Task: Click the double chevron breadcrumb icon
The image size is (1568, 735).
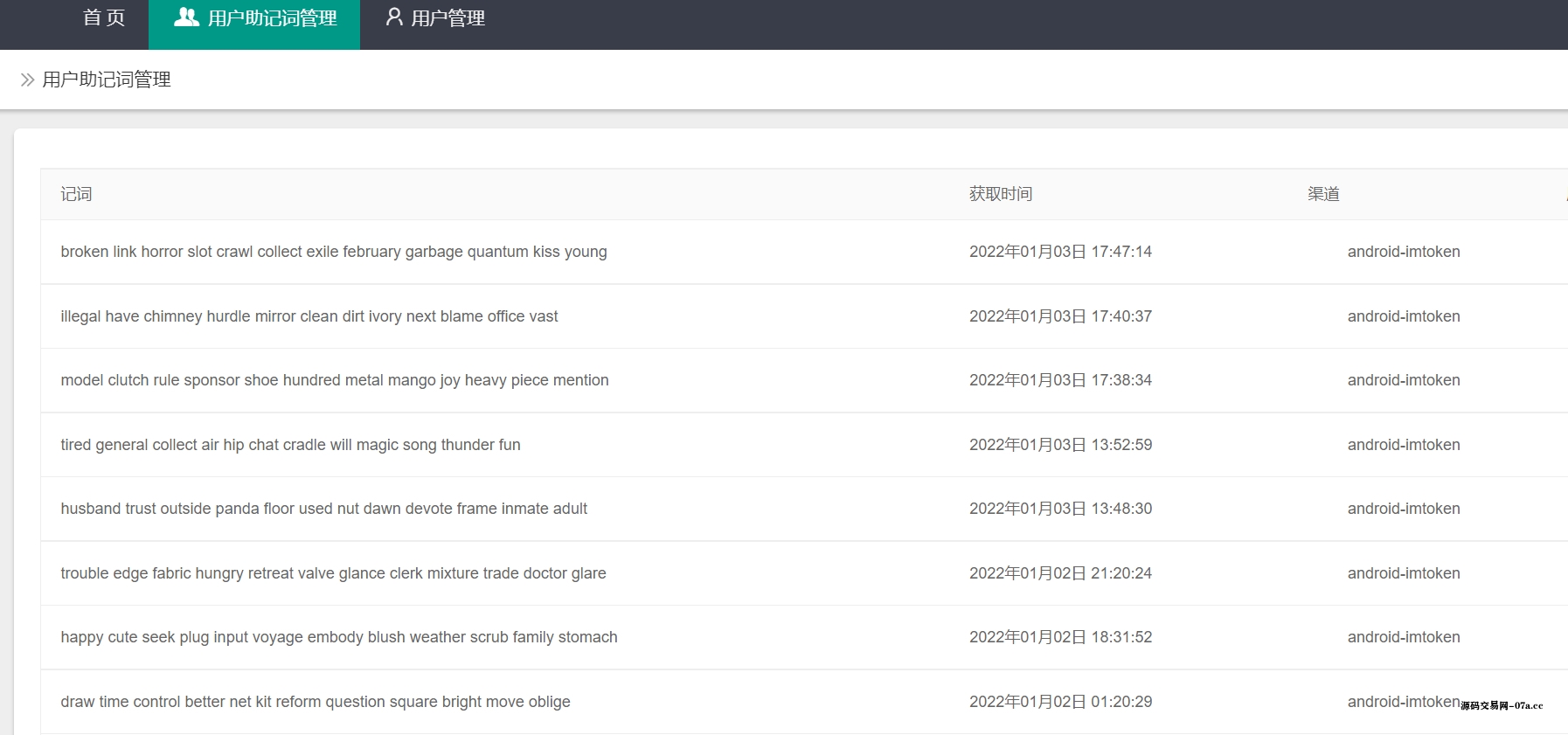Action: pos(27,80)
